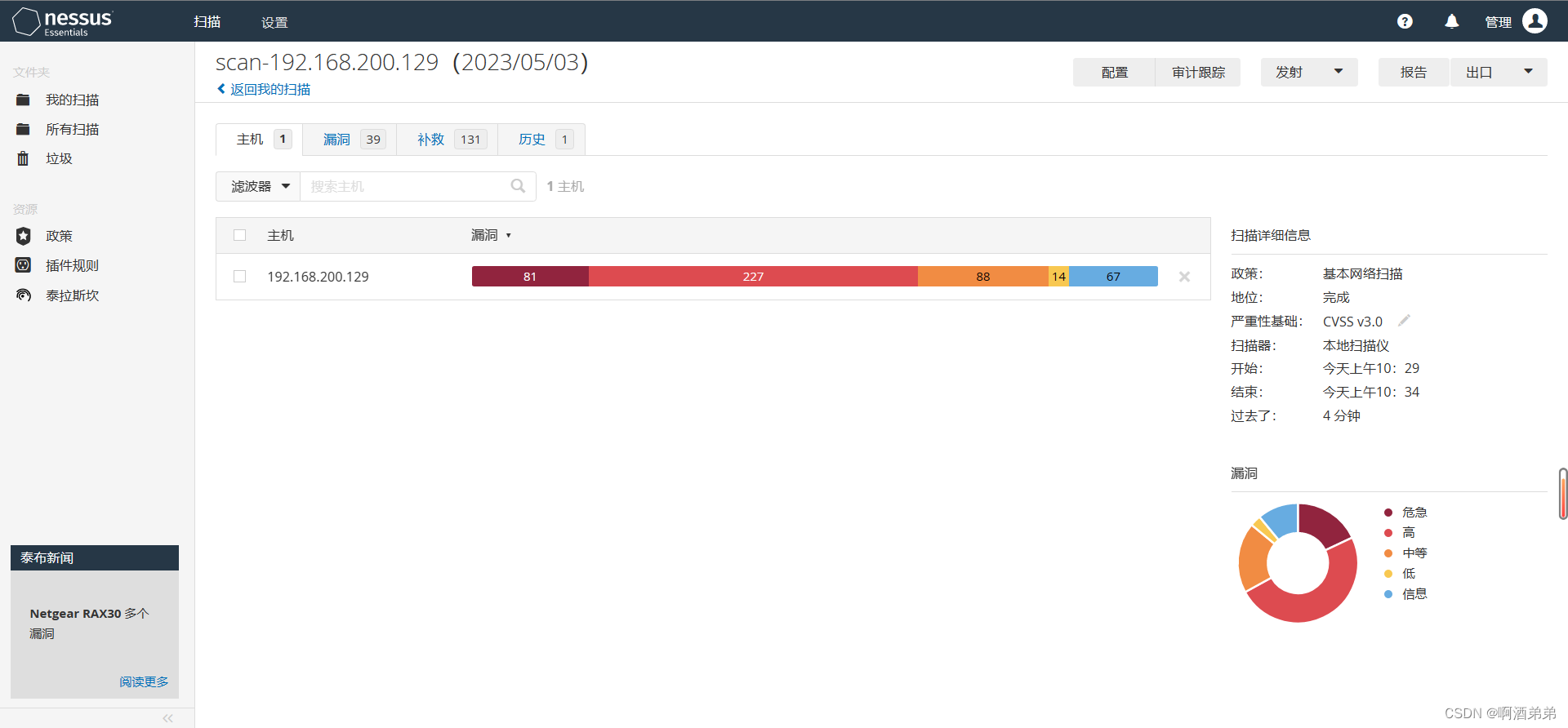The image size is (1568, 728).
Task: Click the 出口 export button
Action: pos(1479,72)
